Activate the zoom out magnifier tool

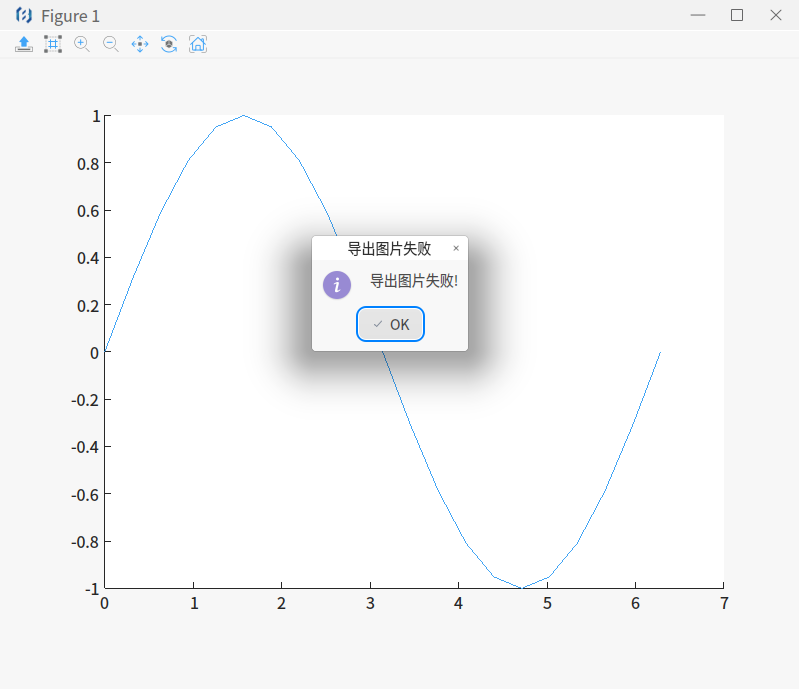point(111,44)
